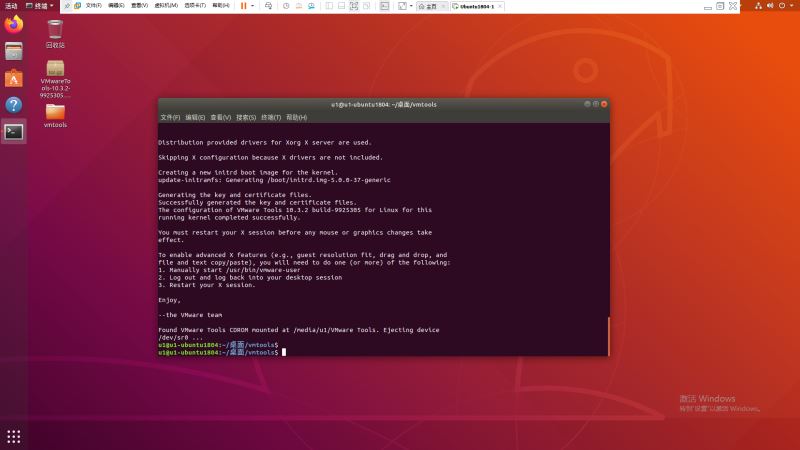Screen dimensions: 800x450
Task: Select the VMwareTools archive on desktop
Action: [55, 81]
